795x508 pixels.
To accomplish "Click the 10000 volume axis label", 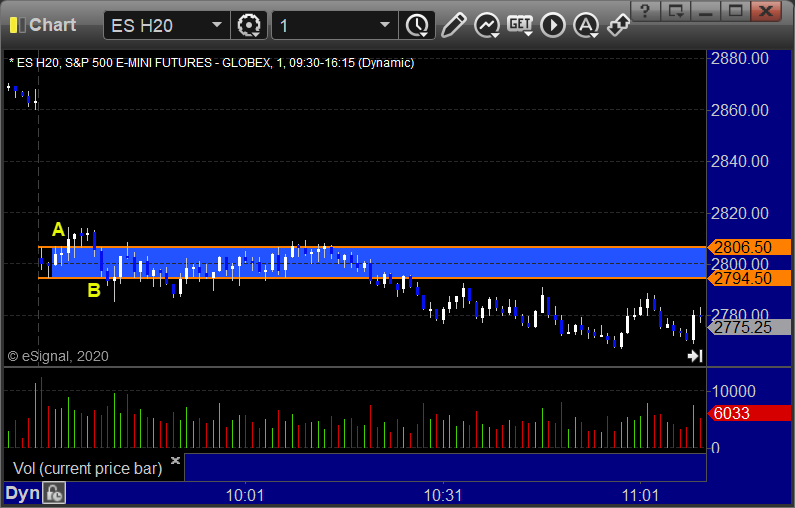I will pyautogui.click(x=733, y=391).
